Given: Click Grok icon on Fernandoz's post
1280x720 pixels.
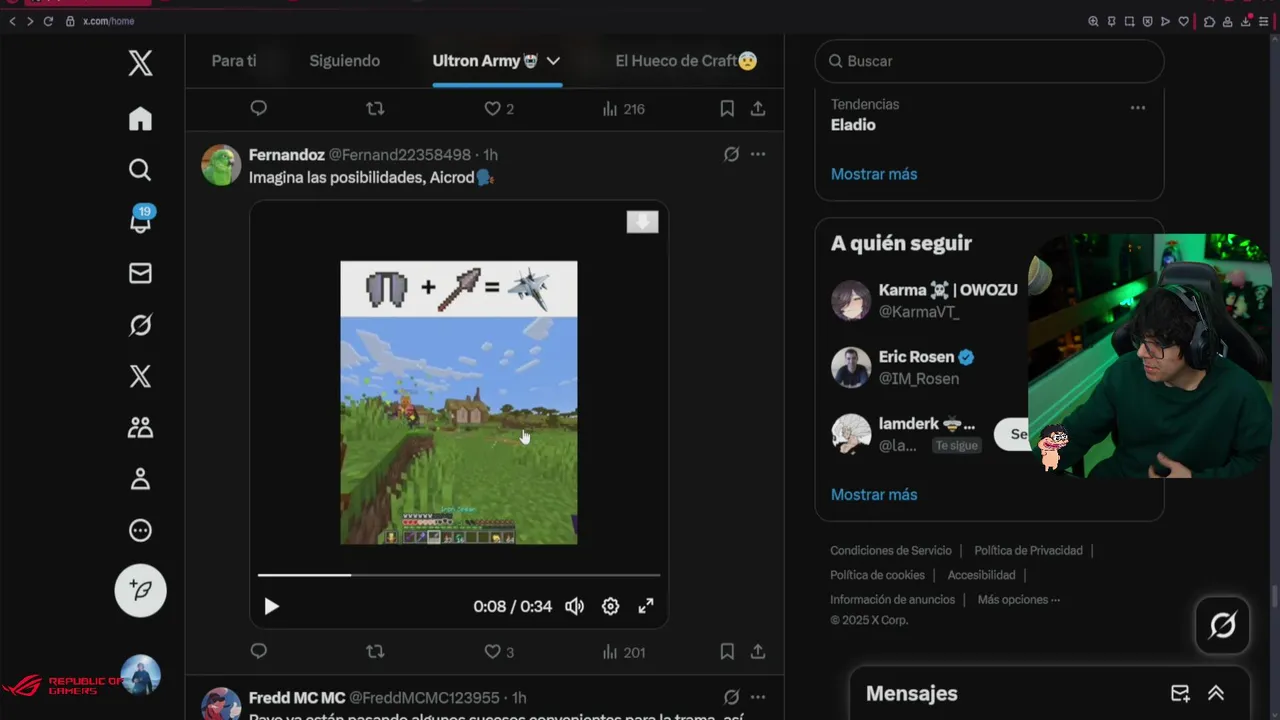Looking at the screenshot, I should [x=731, y=154].
